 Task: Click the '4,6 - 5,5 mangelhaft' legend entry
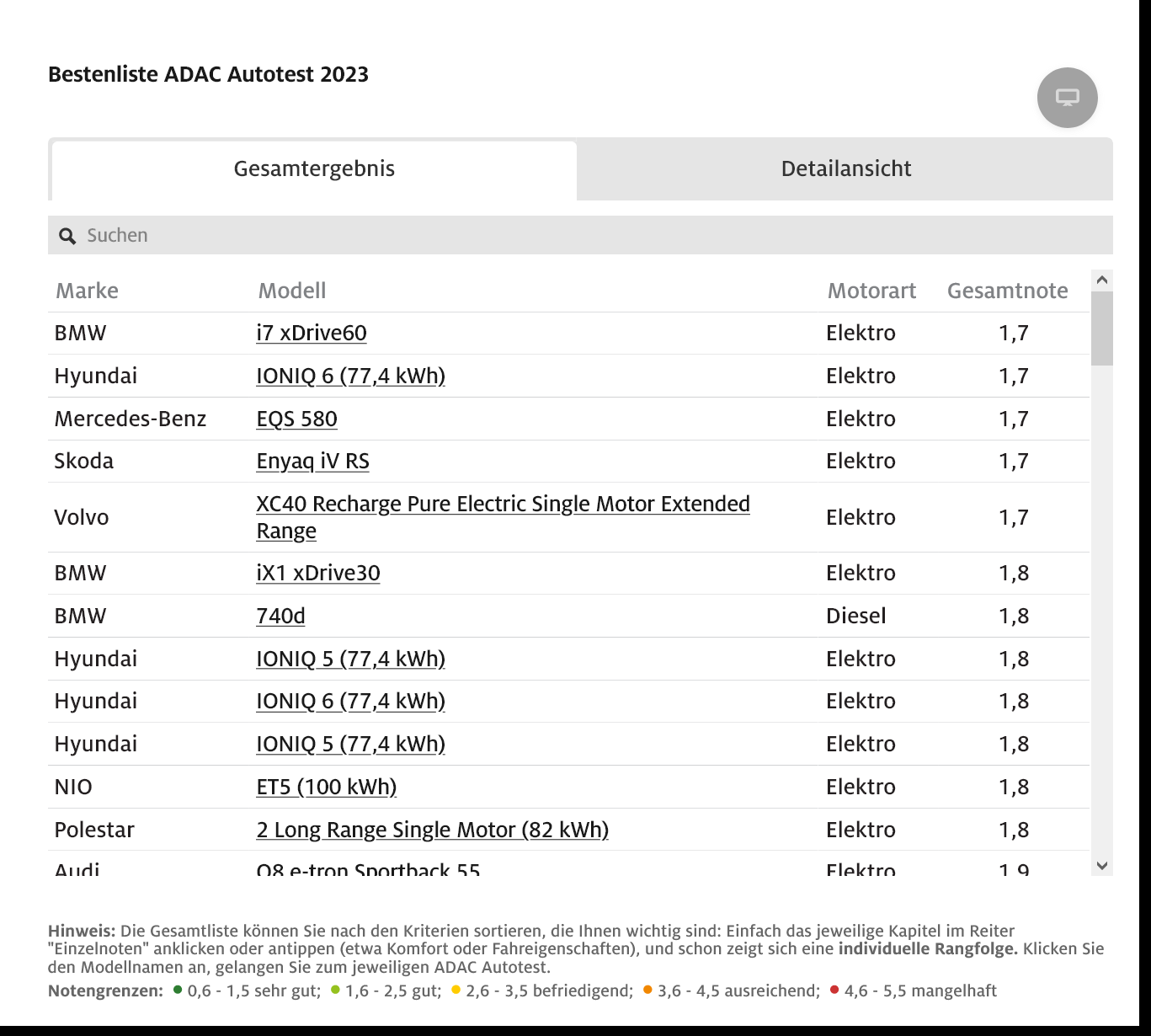click(914, 991)
